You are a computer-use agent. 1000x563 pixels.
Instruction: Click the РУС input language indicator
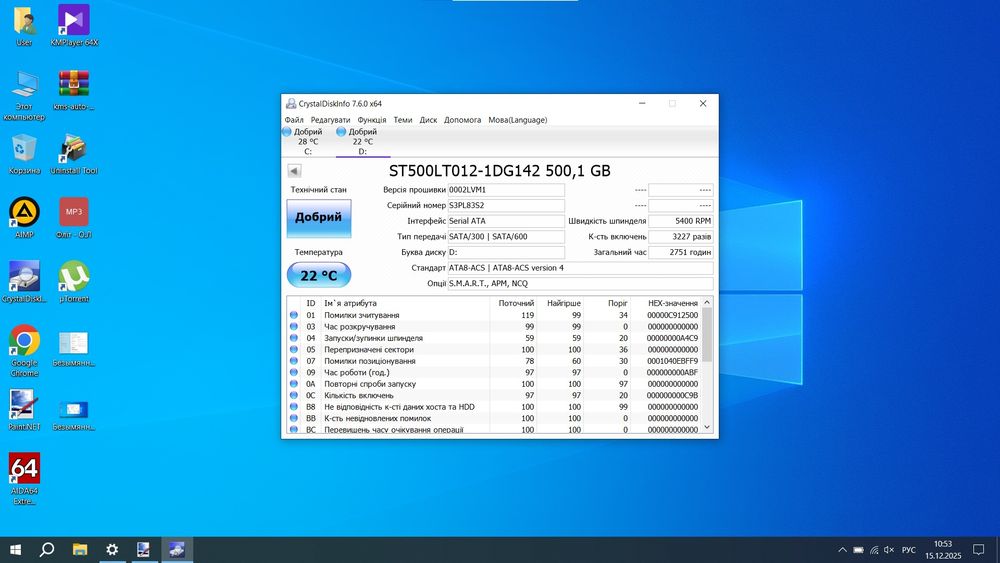[x=909, y=550]
